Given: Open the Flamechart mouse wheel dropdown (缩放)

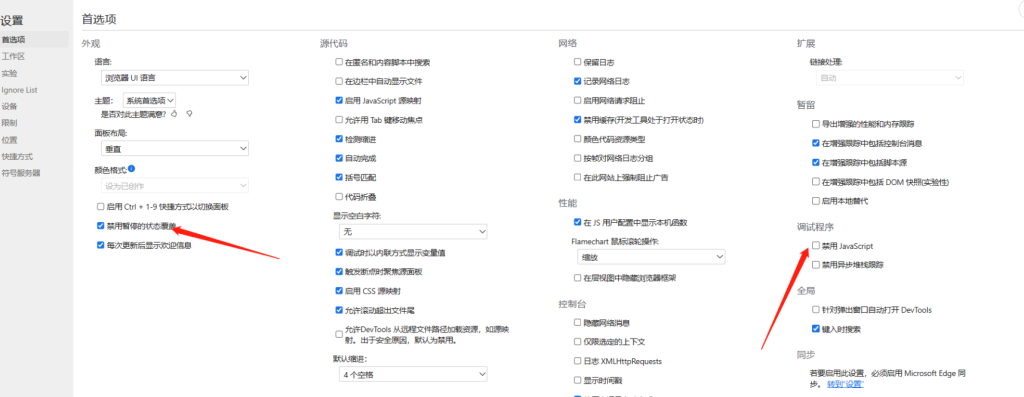Looking at the screenshot, I should pyautogui.click(x=651, y=257).
